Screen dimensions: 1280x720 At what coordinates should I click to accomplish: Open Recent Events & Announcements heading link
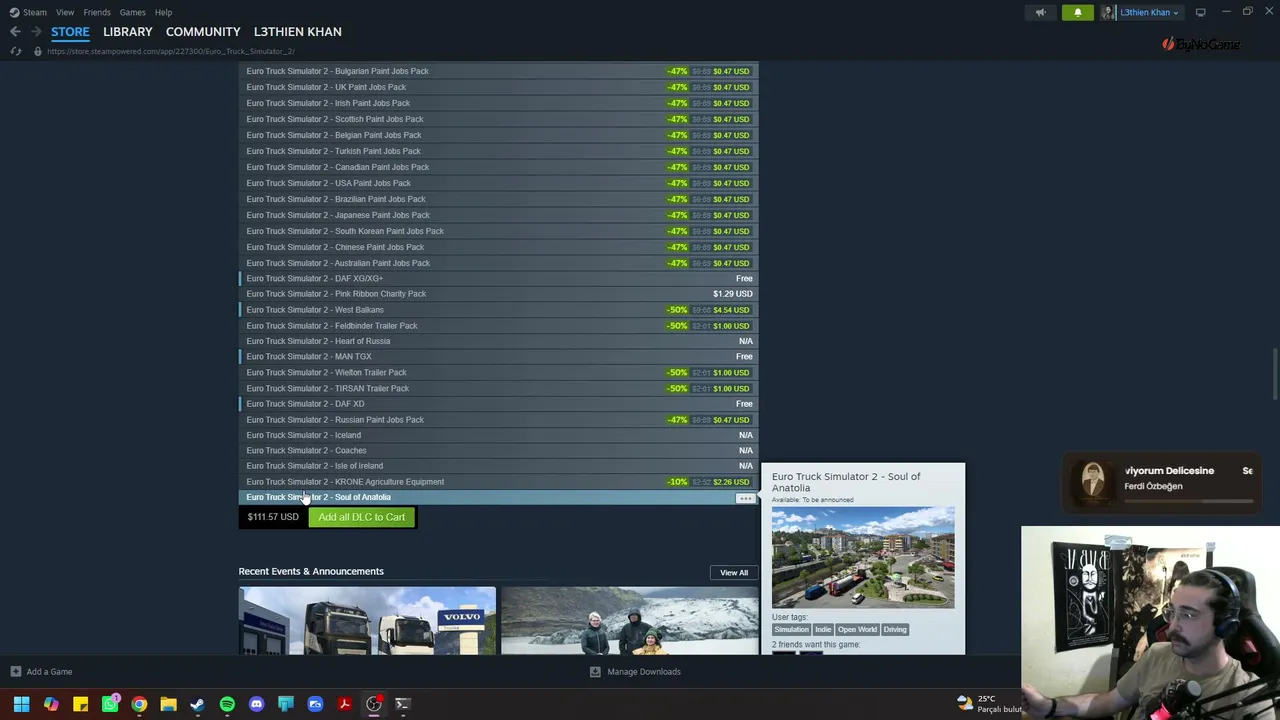pyautogui.click(x=311, y=572)
